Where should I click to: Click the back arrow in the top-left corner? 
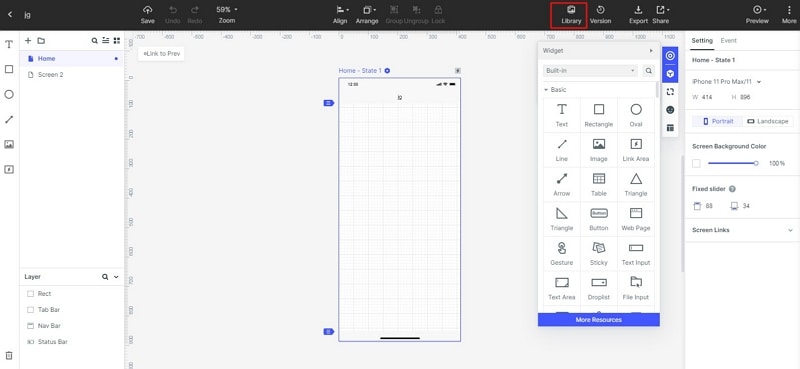10,15
